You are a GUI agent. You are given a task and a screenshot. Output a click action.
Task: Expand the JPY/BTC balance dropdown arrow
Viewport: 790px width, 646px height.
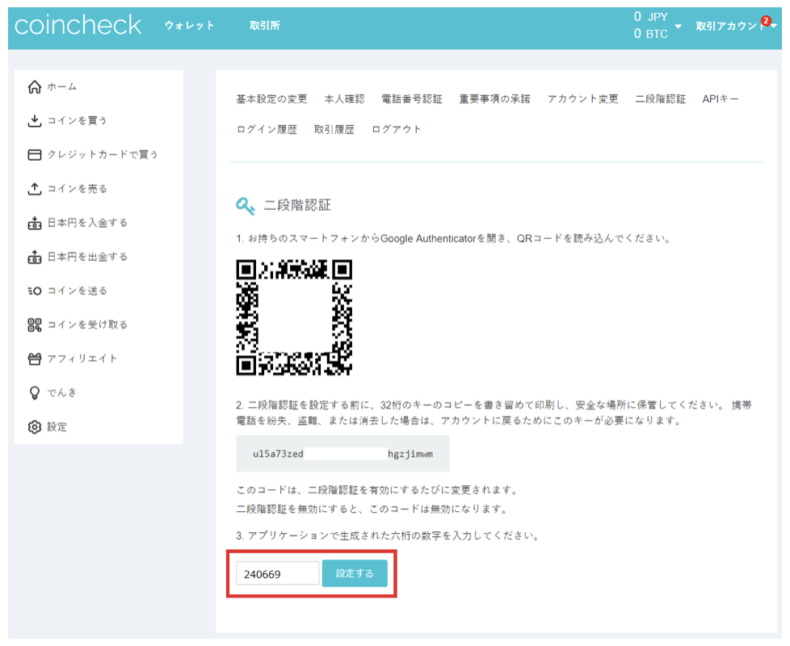678,26
